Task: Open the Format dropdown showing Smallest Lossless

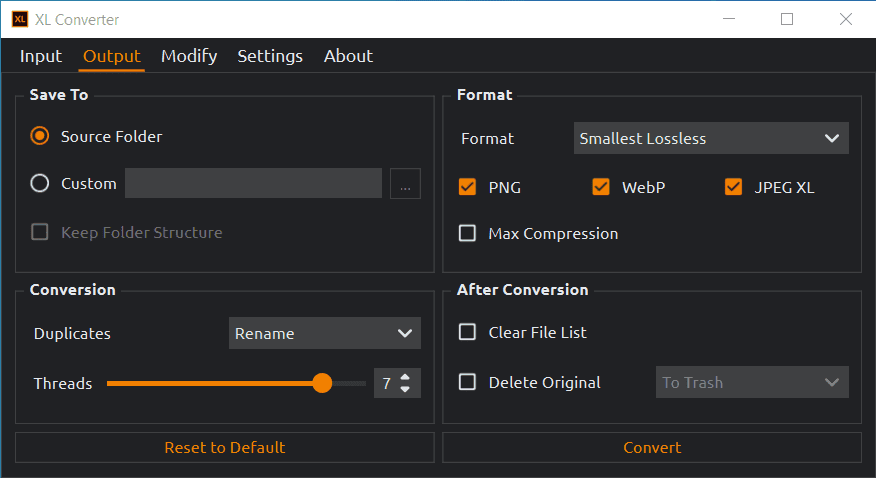Action: pyautogui.click(x=711, y=138)
